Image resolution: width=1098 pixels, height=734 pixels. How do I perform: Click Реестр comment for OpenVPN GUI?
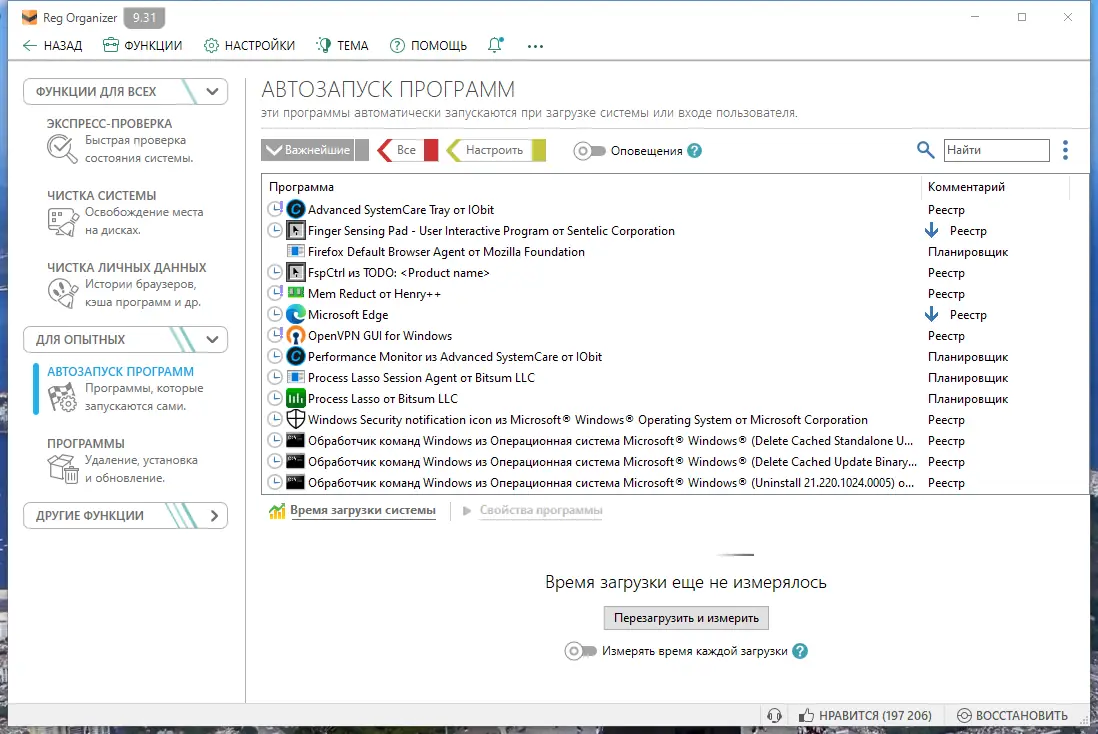point(946,335)
